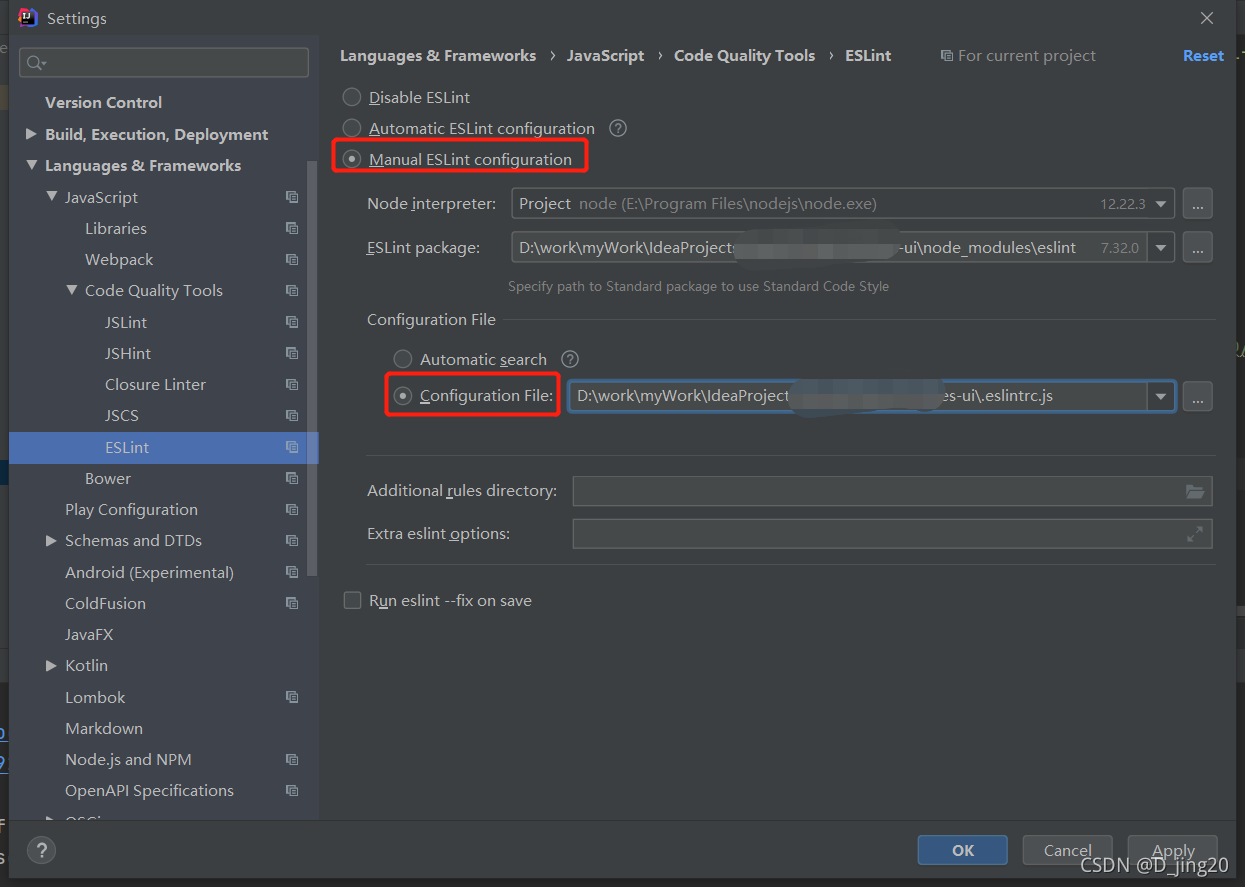
Task: Open the ESLint package dropdown arrow
Action: point(1161,247)
